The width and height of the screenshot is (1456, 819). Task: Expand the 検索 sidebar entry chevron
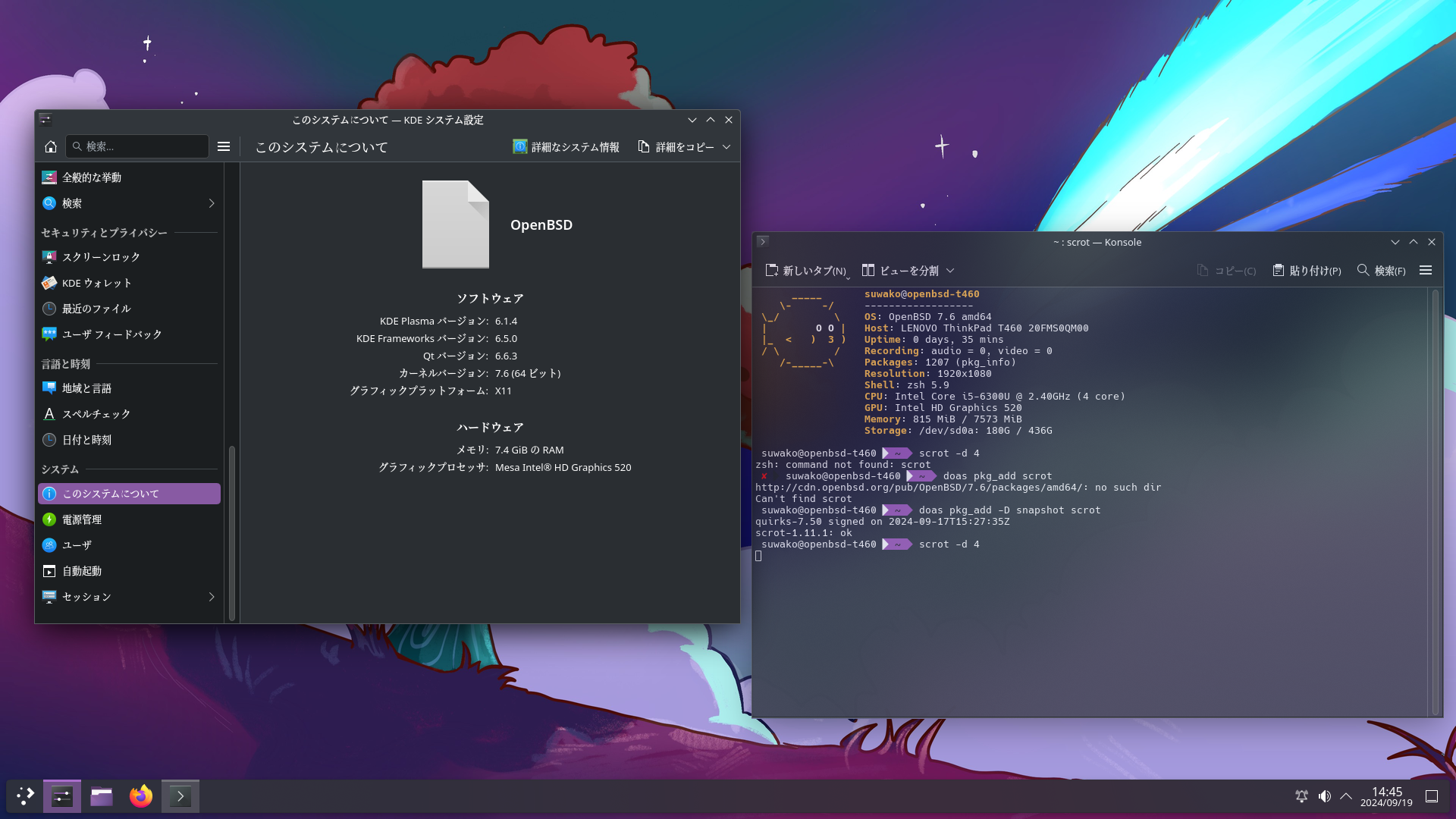coord(212,203)
